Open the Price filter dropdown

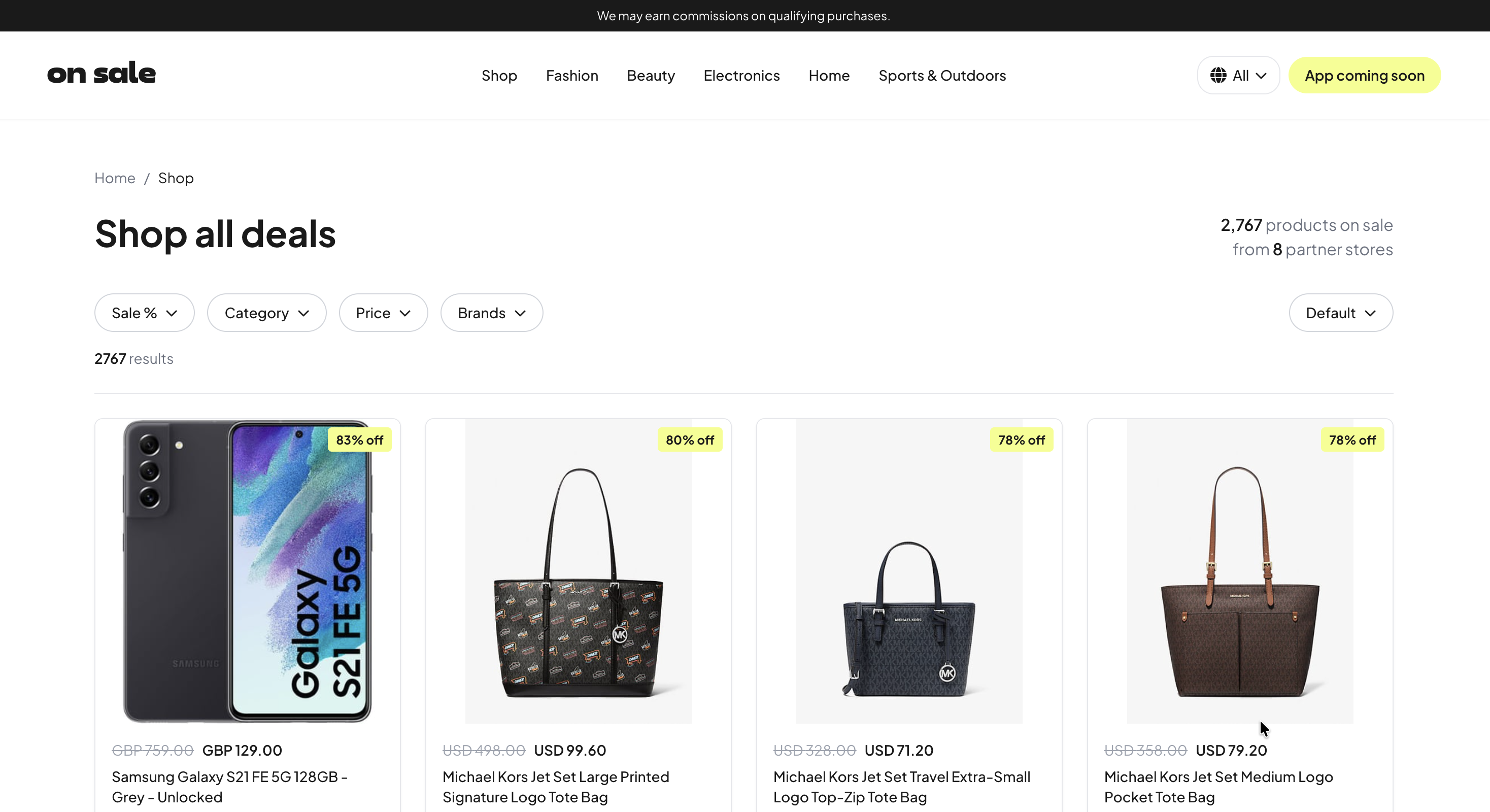[383, 312]
